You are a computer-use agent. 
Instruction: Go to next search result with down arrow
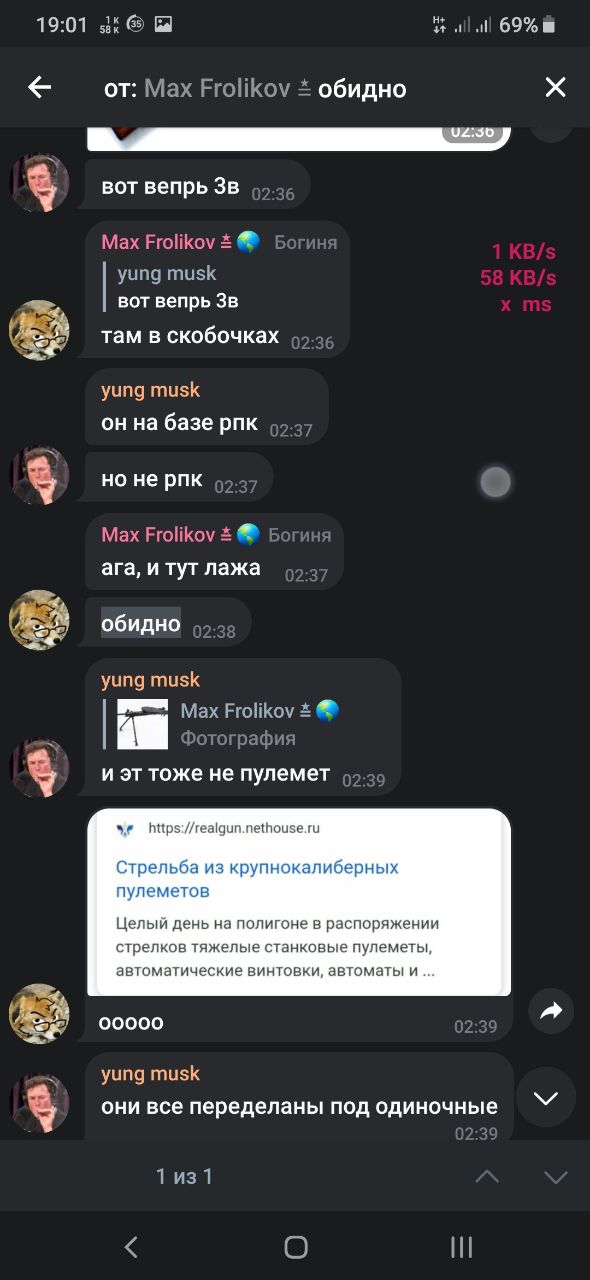click(556, 1177)
